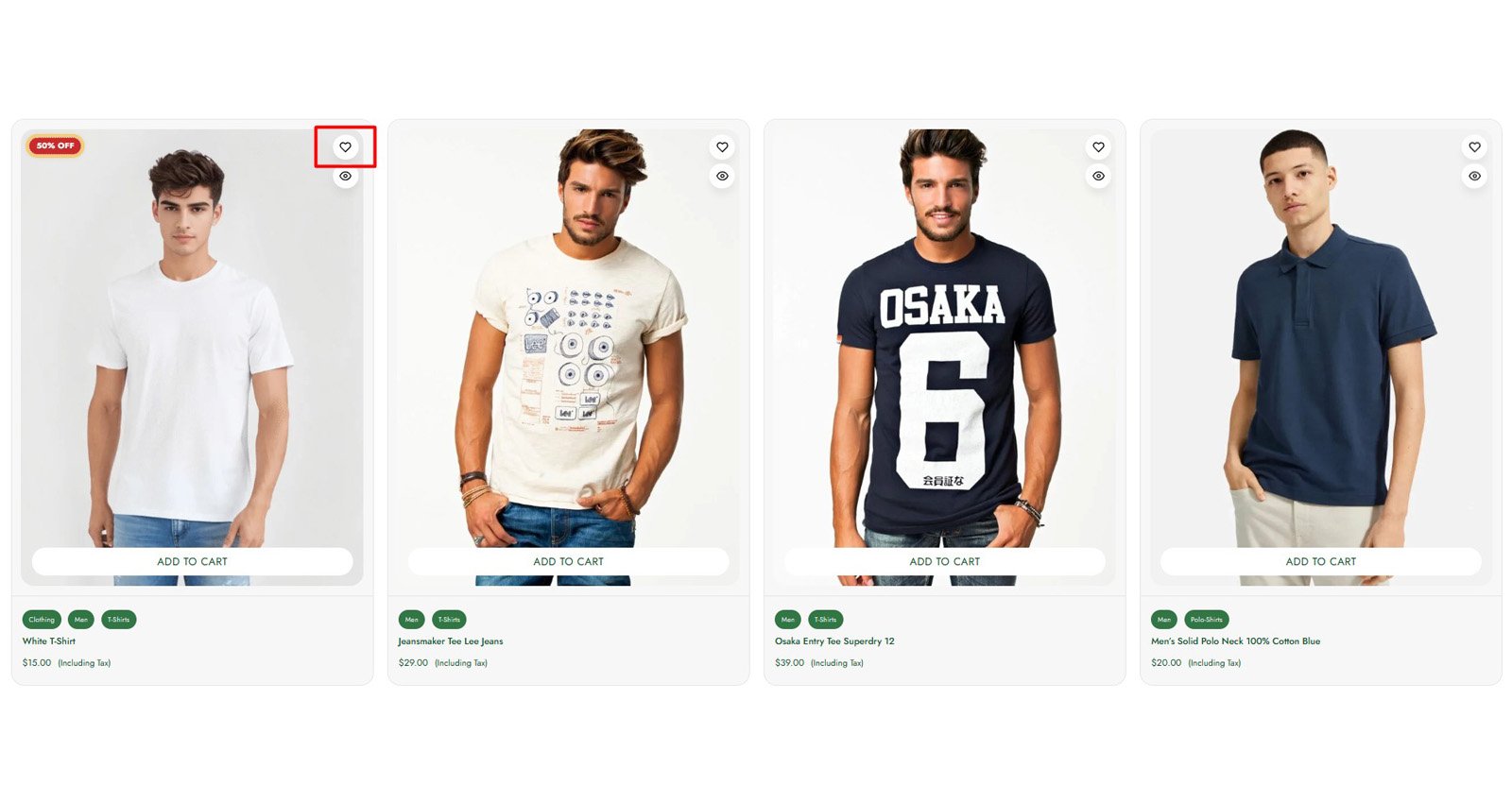Open the Polo-Shirts category tag
The image size is (1512, 803).
1206,620
